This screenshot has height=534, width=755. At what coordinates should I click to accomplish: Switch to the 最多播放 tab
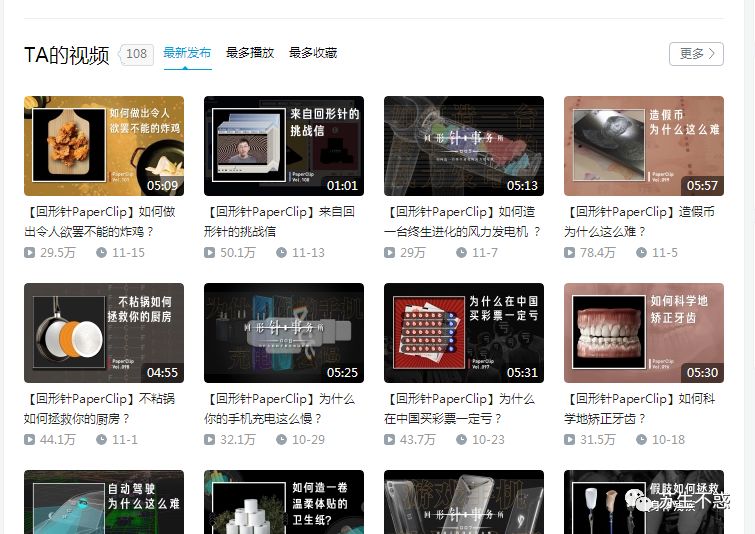tap(250, 52)
